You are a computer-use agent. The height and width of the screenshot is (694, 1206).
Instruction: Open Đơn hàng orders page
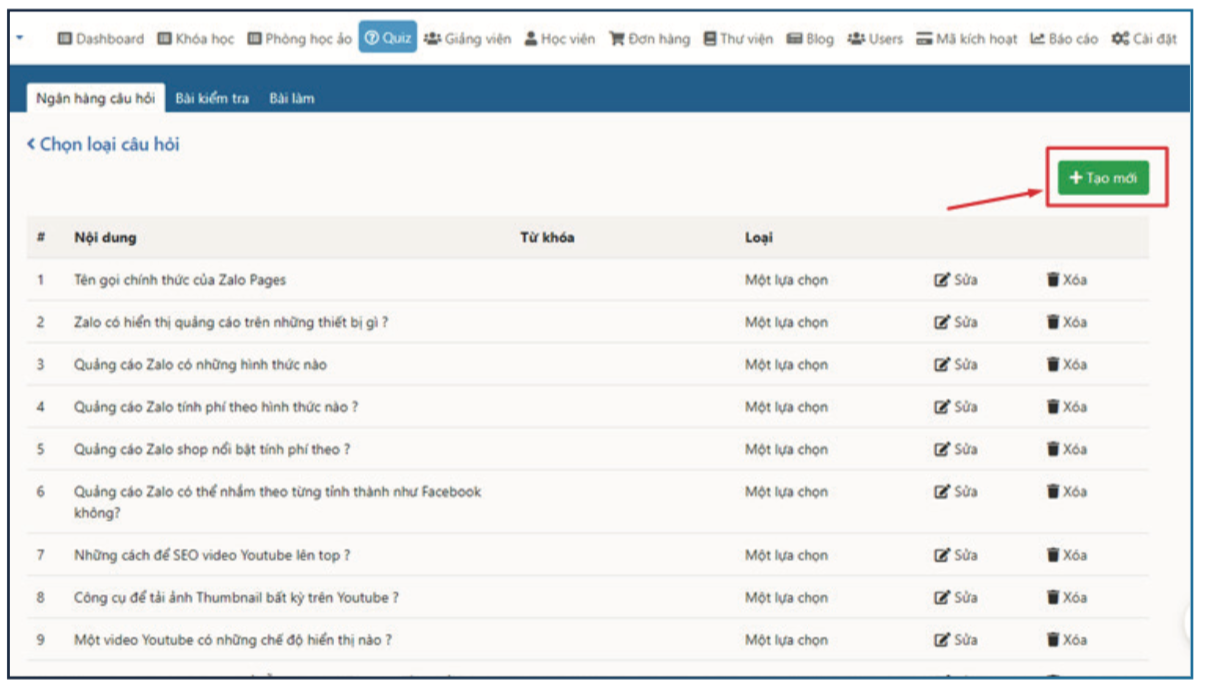(x=650, y=39)
